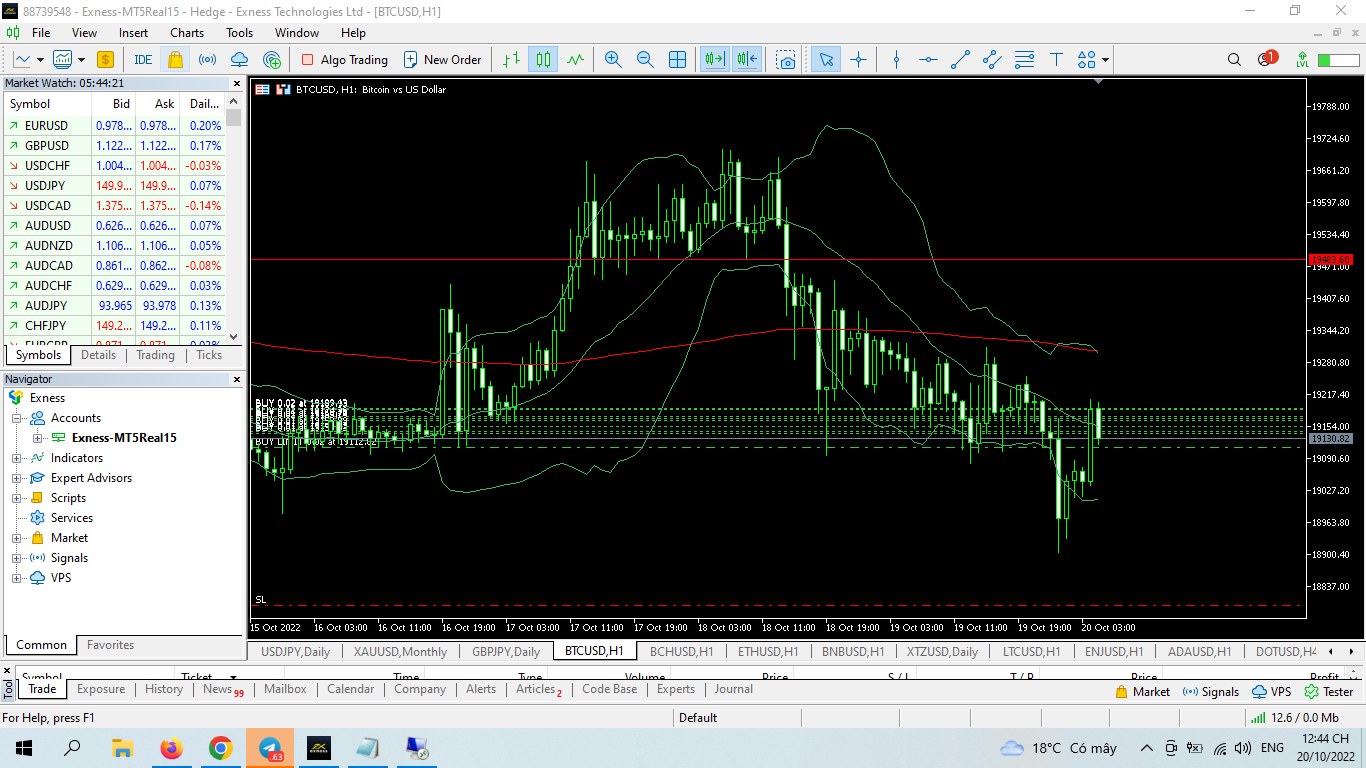
Task: Click the Zoom Out magnifier icon
Action: [x=645, y=60]
